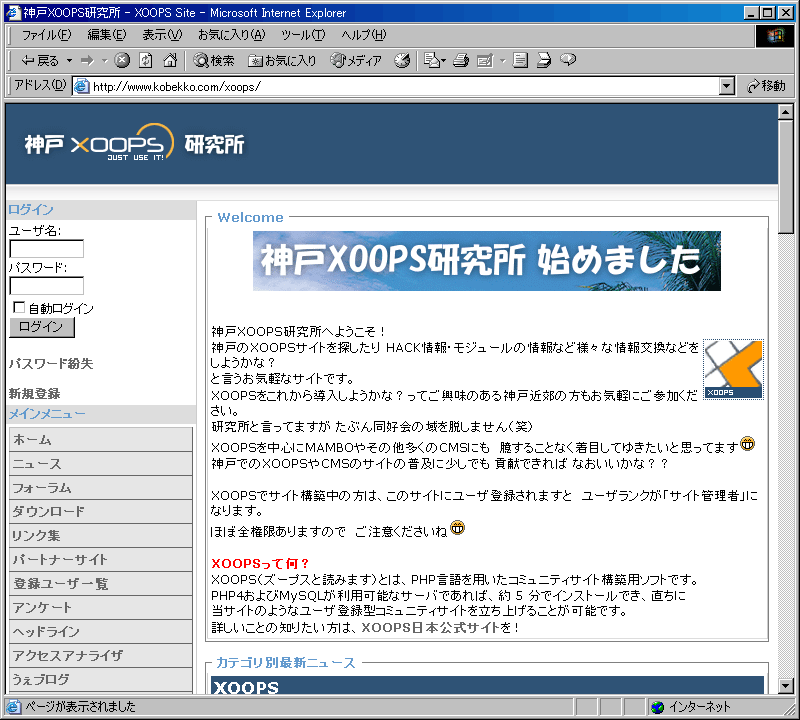Viewport: 800px width, 720px height.
Task: Click the Stop loading icon
Action: point(121,60)
